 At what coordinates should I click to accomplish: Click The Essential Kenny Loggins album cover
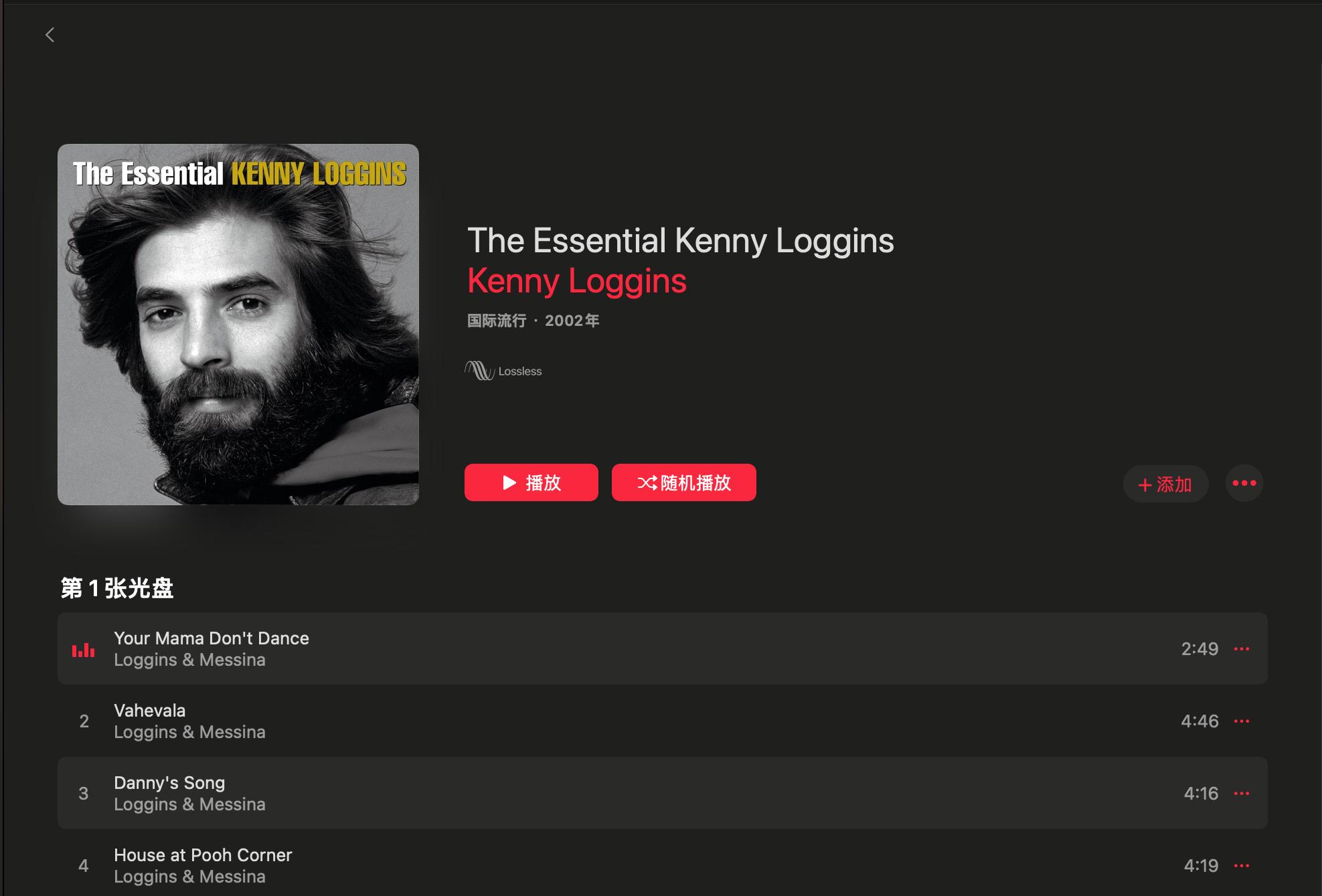click(238, 325)
